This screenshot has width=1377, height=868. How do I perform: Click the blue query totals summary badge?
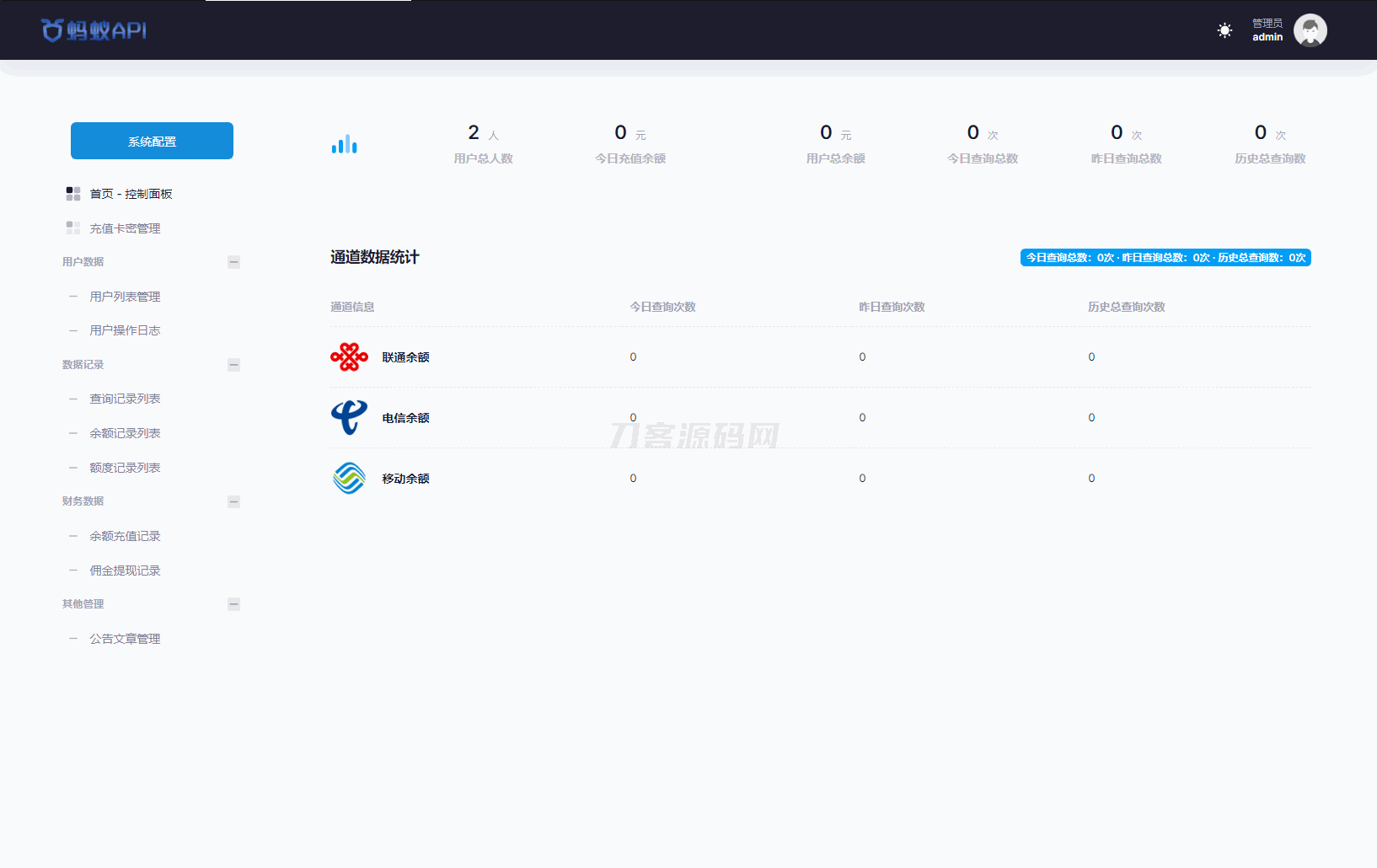[x=1165, y=258]
